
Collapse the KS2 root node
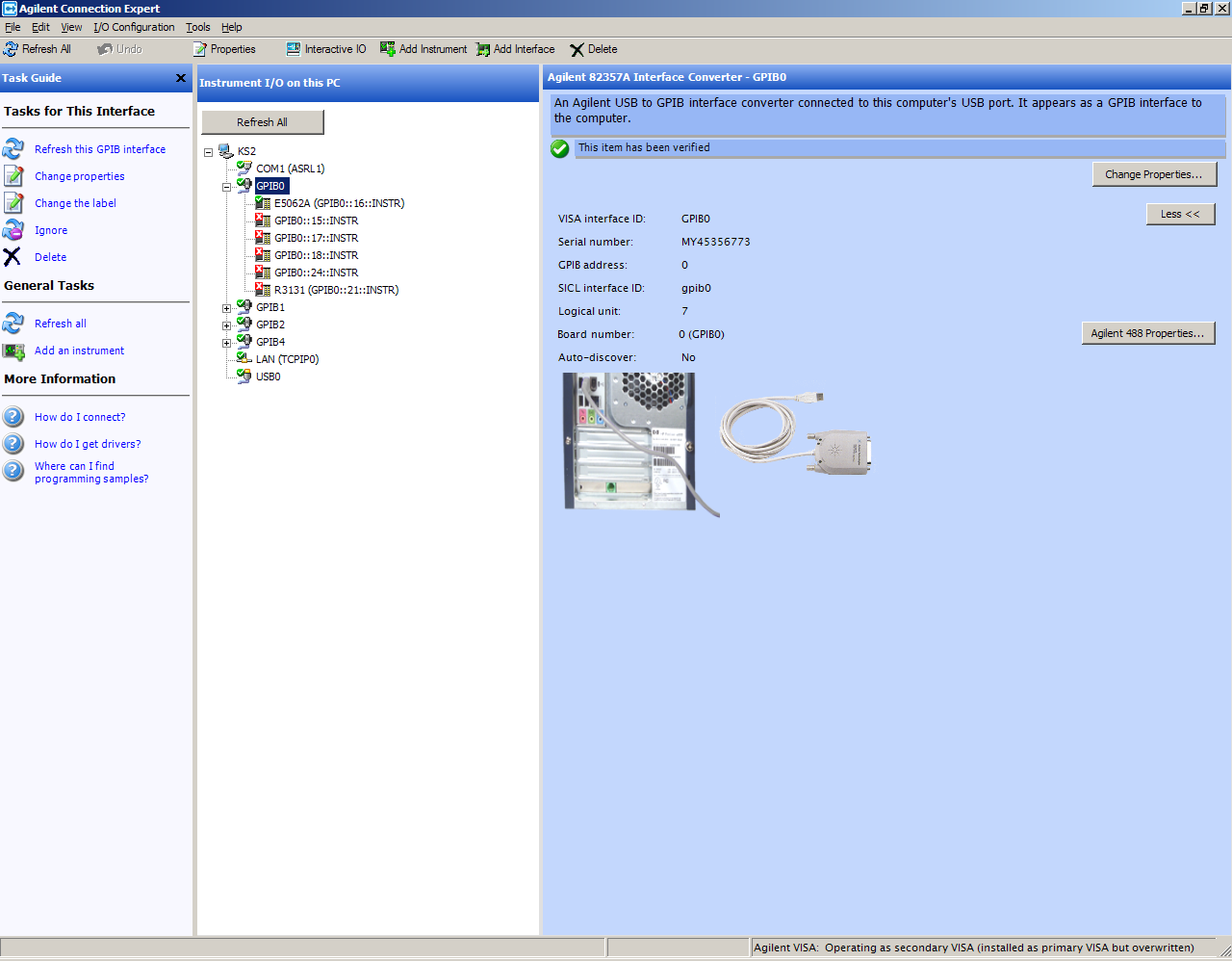point(208,152)
